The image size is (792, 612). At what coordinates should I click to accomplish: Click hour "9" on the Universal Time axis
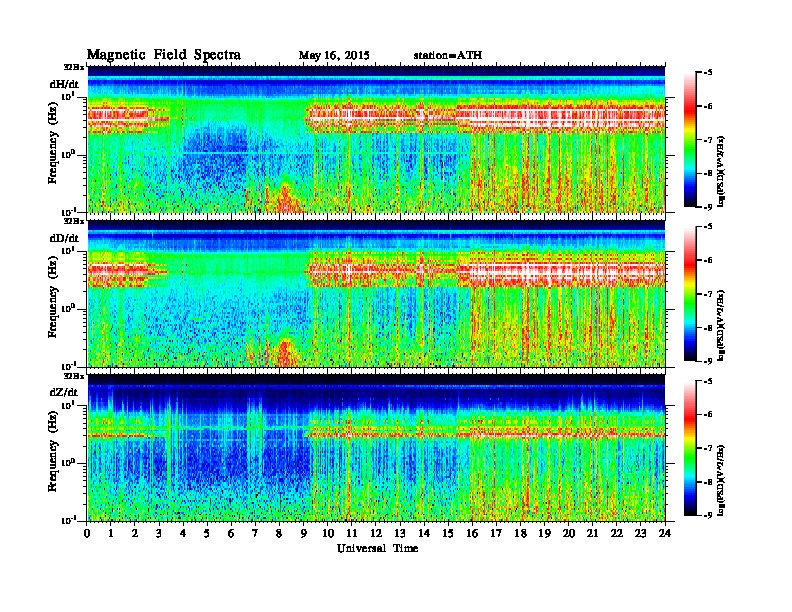pyautogui.click(x=304, y=533)
